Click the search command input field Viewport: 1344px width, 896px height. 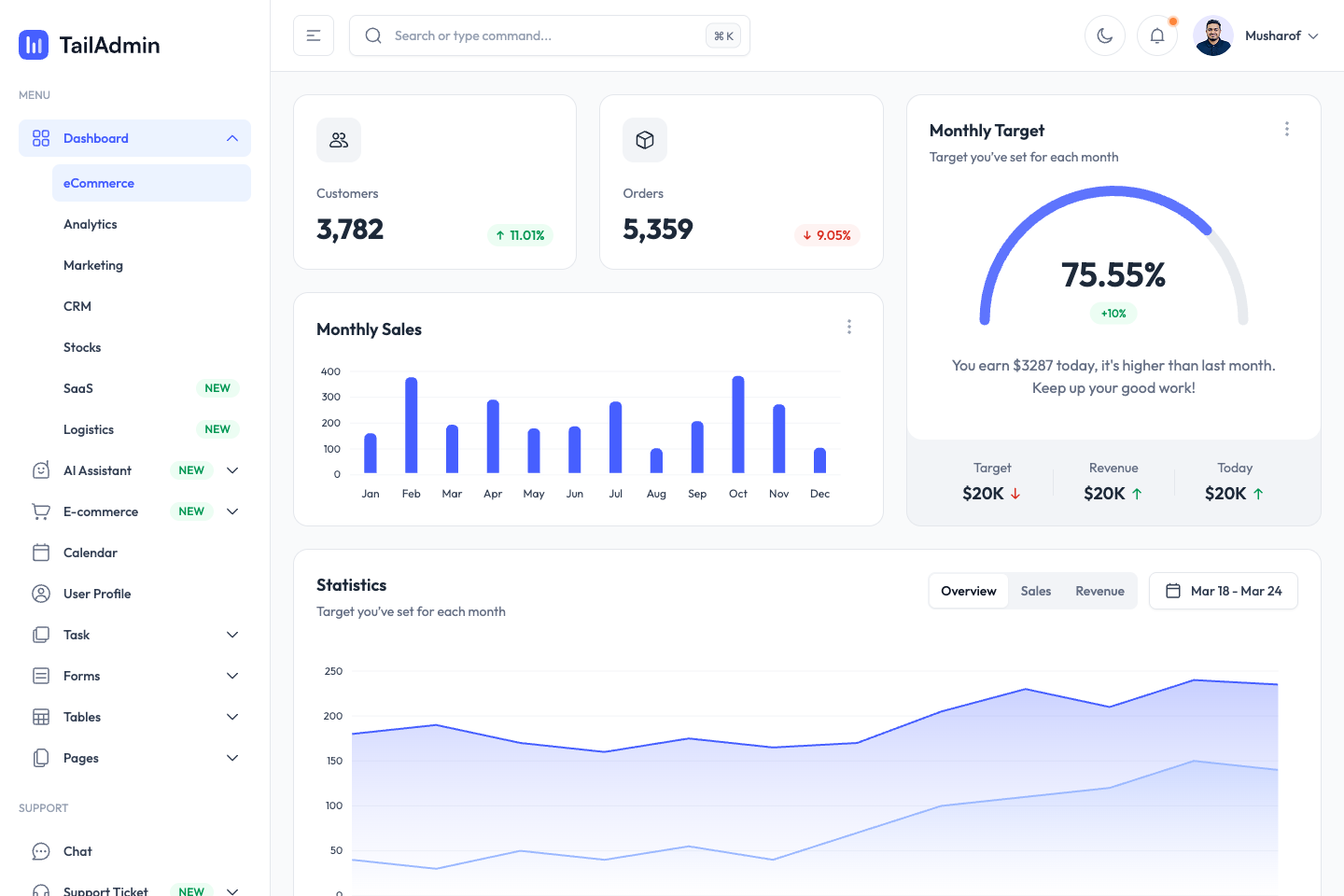[x=523, y=35]
